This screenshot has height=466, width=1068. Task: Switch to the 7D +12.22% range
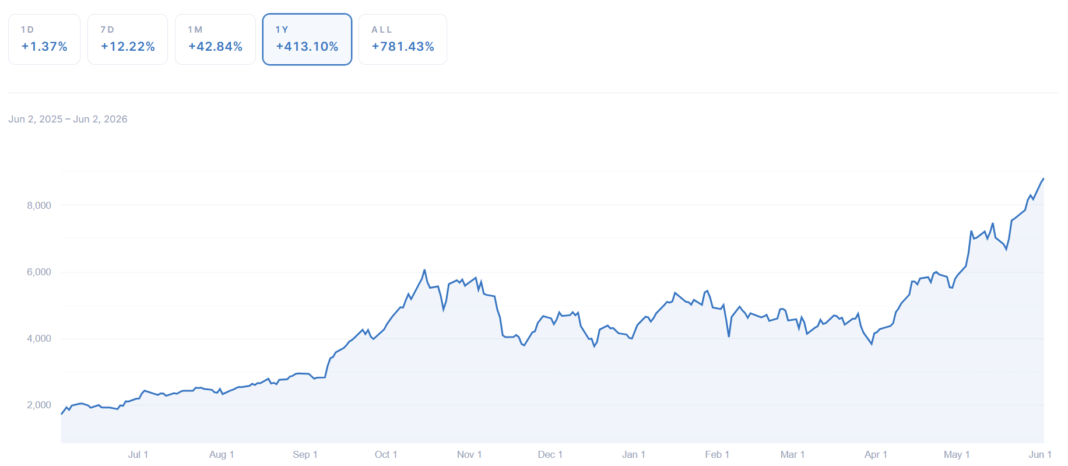pos(127,40)
